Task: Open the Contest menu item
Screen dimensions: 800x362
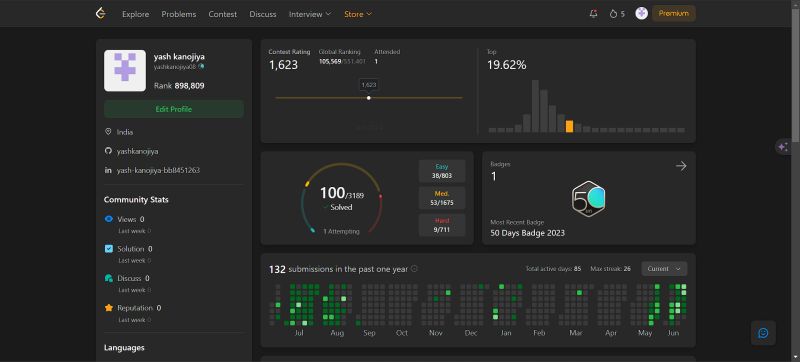Action: point(222,14)
